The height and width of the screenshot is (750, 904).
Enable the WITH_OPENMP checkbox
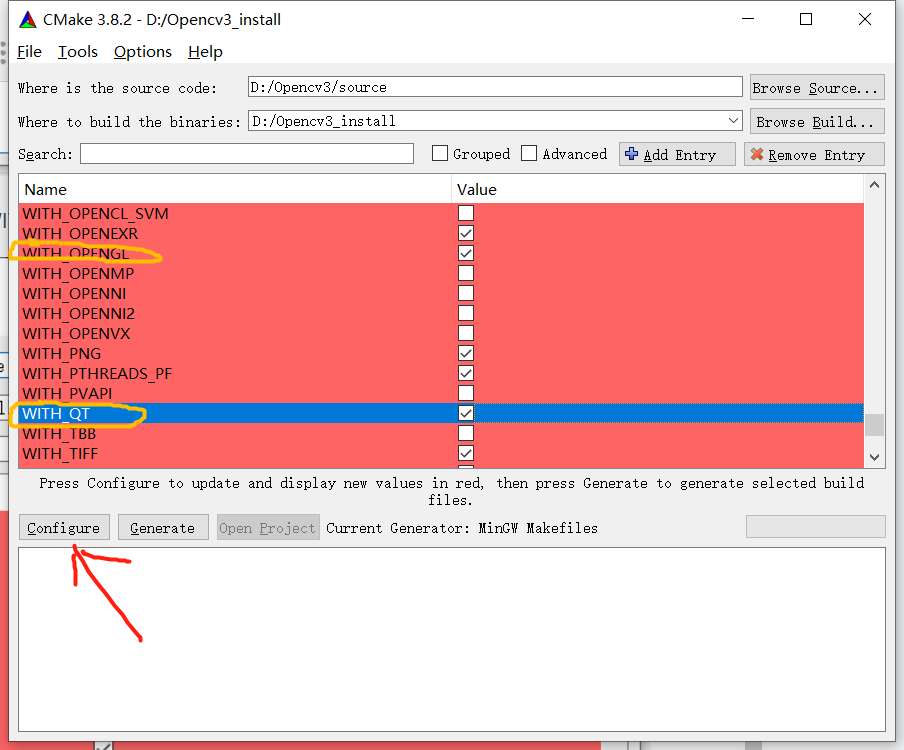point(466,273)
